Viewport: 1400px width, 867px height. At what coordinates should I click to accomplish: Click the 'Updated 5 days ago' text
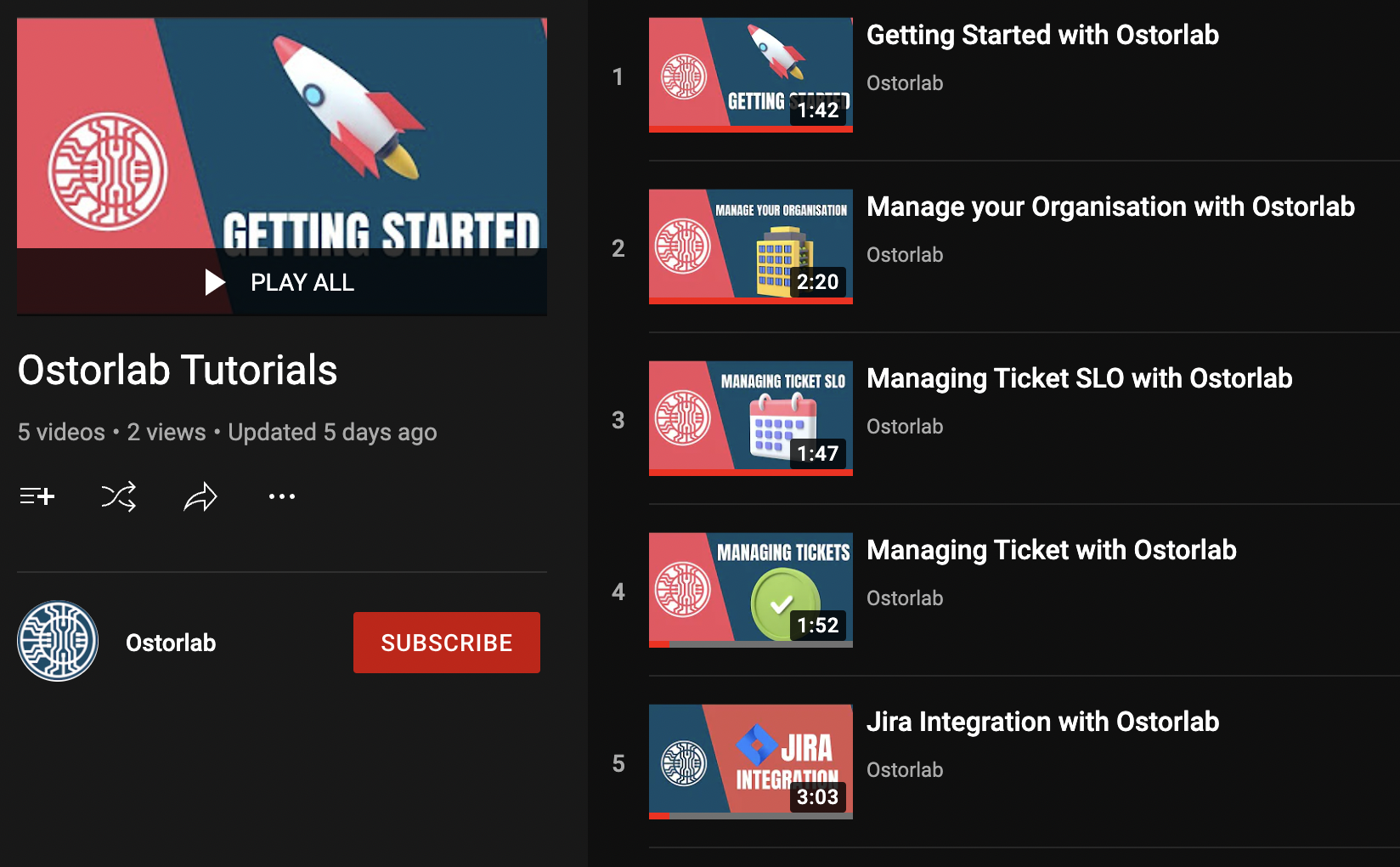pos(332,433)
